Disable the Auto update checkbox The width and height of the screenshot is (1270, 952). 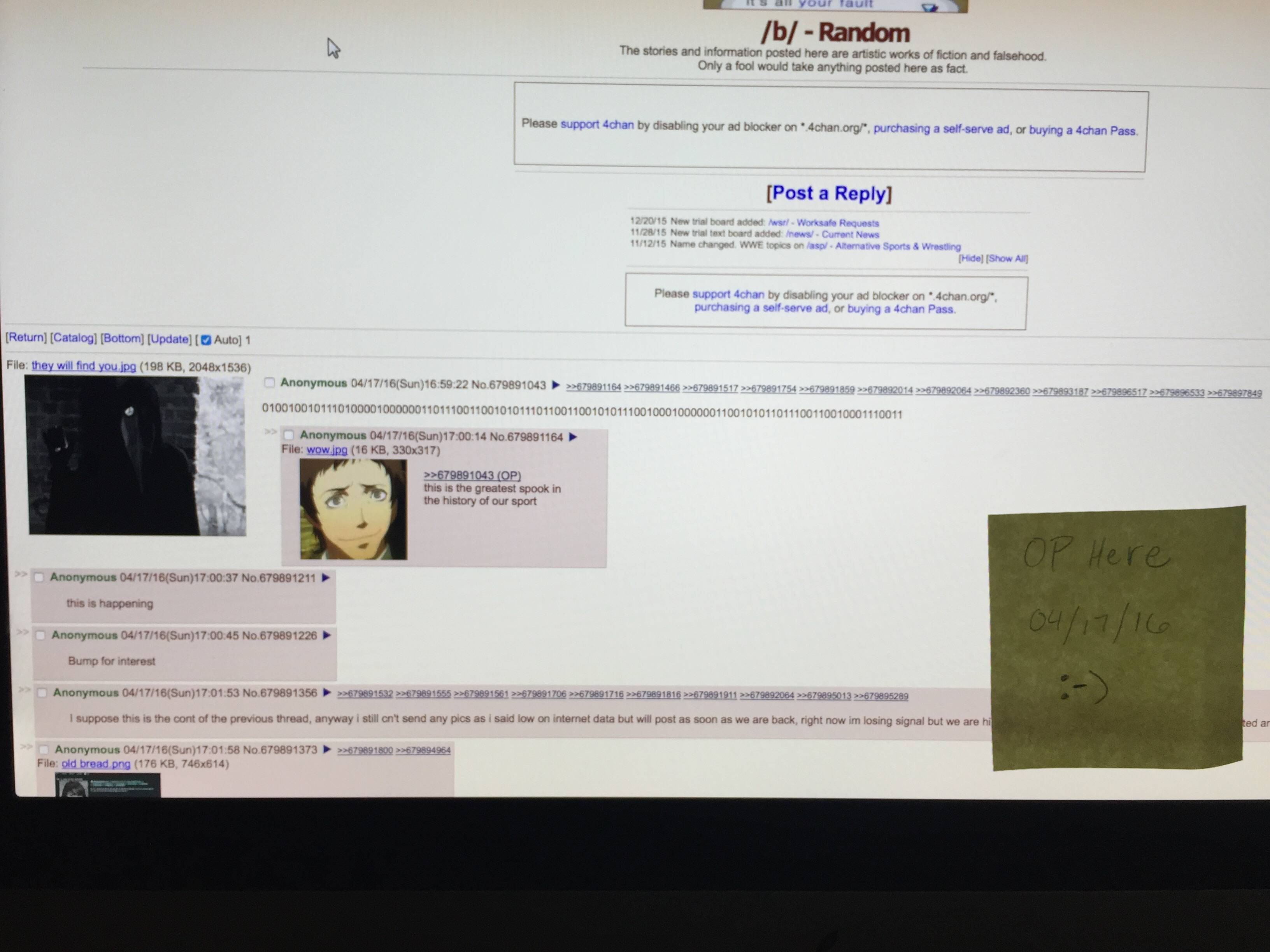(x=206, y=340)
